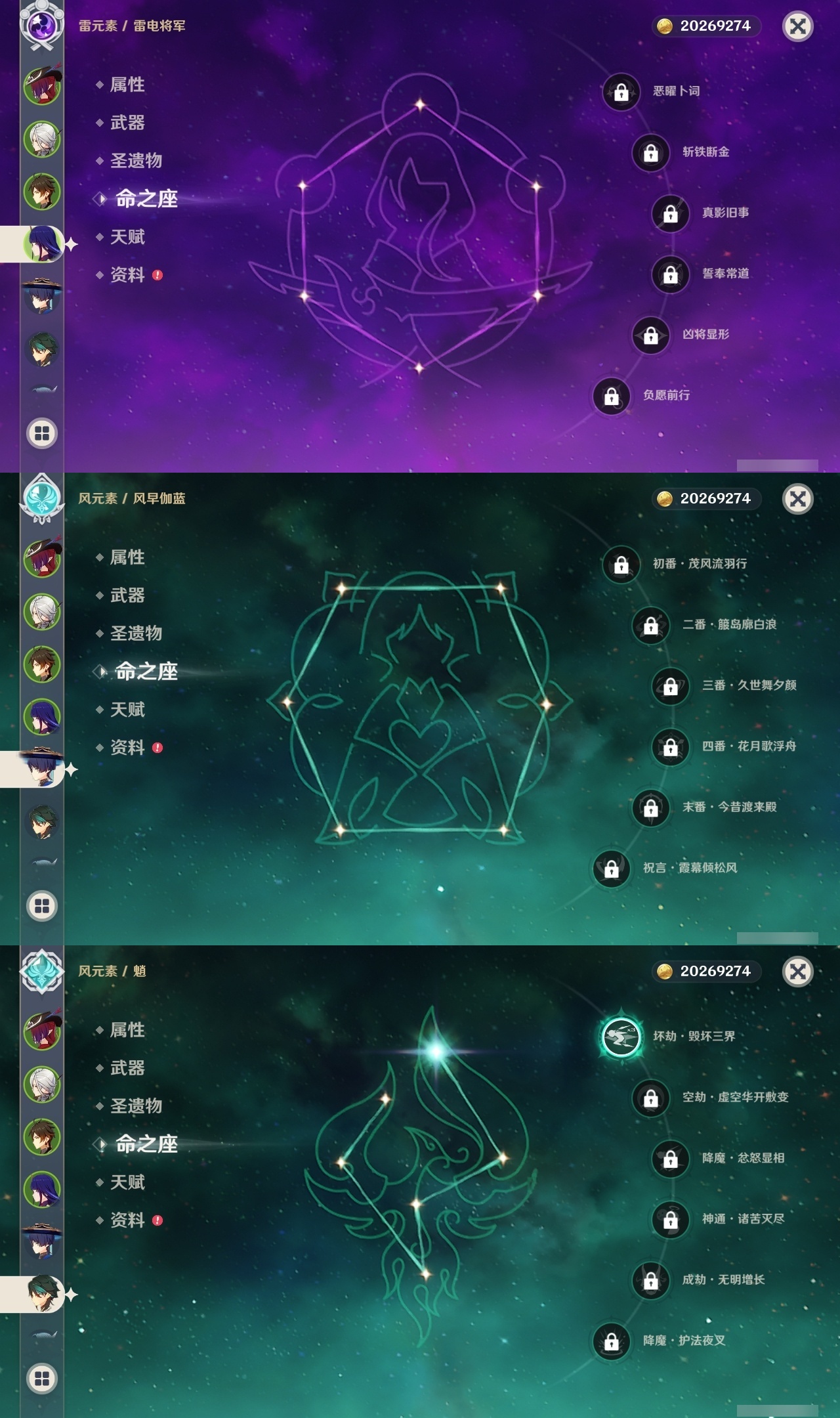Select the locked 降魔·护法夜叉 icon
The image size is (840, 1418).
pyautogui.click(x=611, y=1342)
